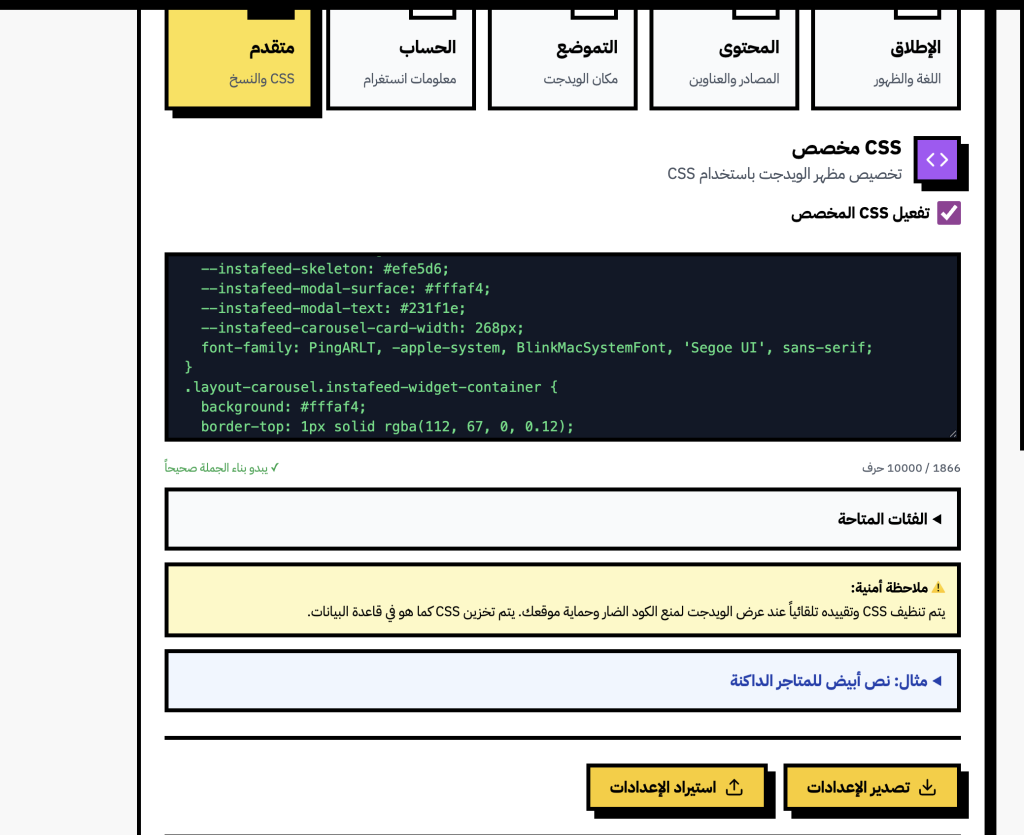Click the upload icon in استيراد الإعدادات
The height and width of the screenshot is (835, 1024).
(734, 787)
